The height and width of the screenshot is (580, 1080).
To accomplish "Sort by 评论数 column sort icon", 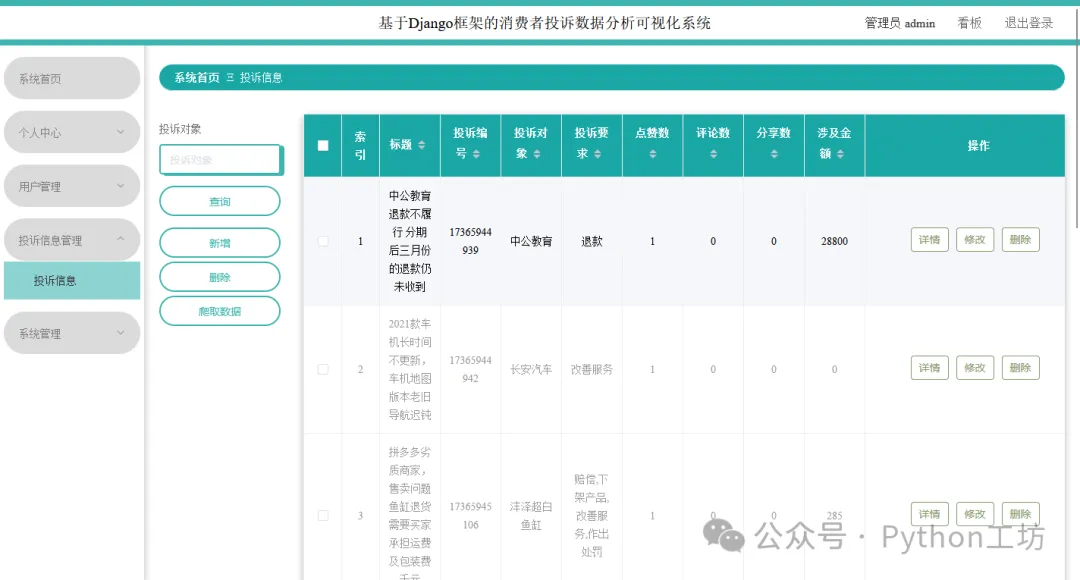I will point(713,154).
